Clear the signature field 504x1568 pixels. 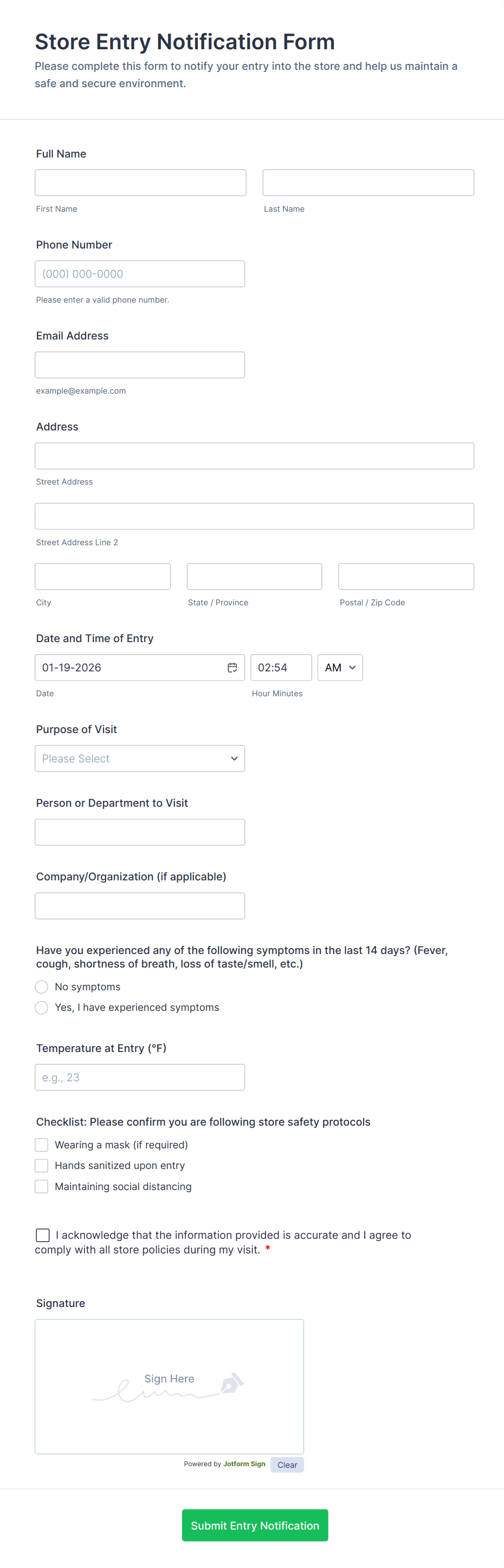pyautogui.click(x=287, y=1465)
